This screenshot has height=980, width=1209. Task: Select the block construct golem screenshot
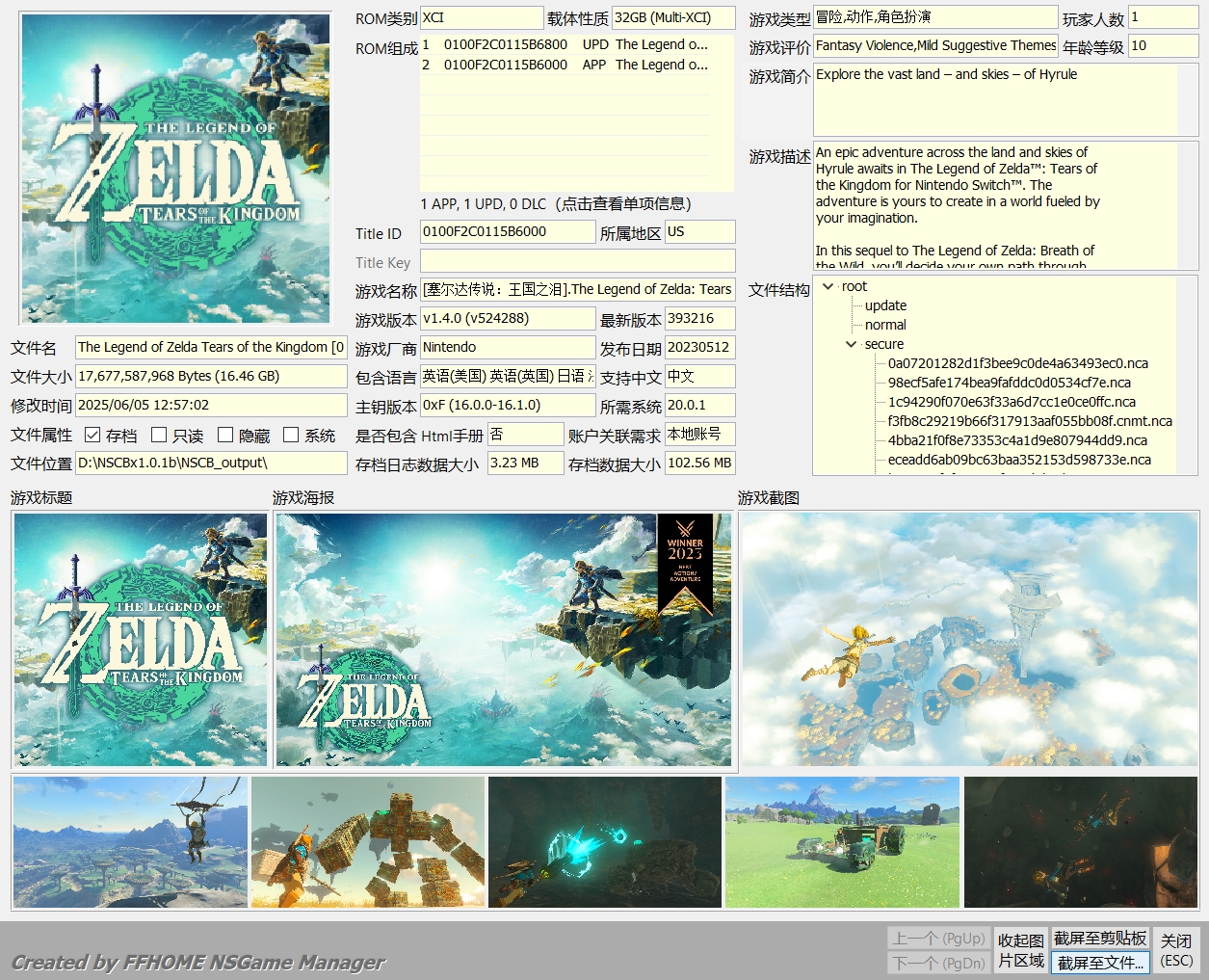(x=368, y=842)
